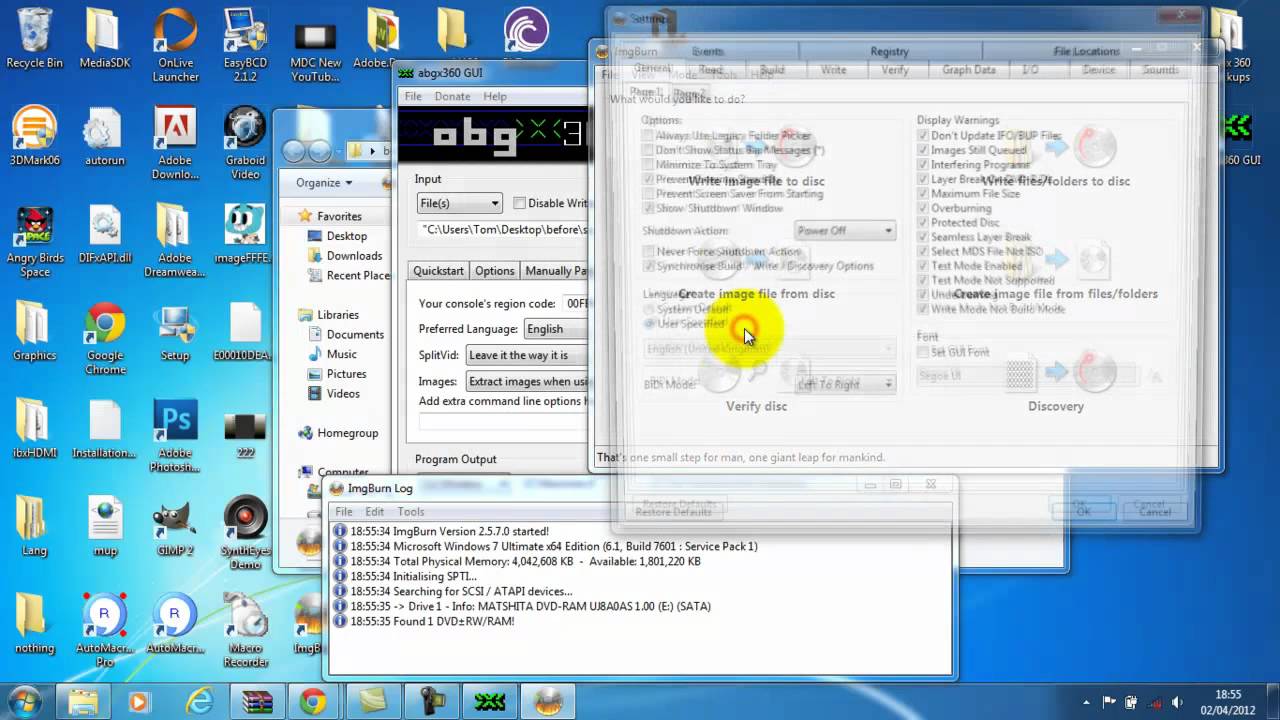Toggle Seamless Layer Break checkbox

point(923,237)
